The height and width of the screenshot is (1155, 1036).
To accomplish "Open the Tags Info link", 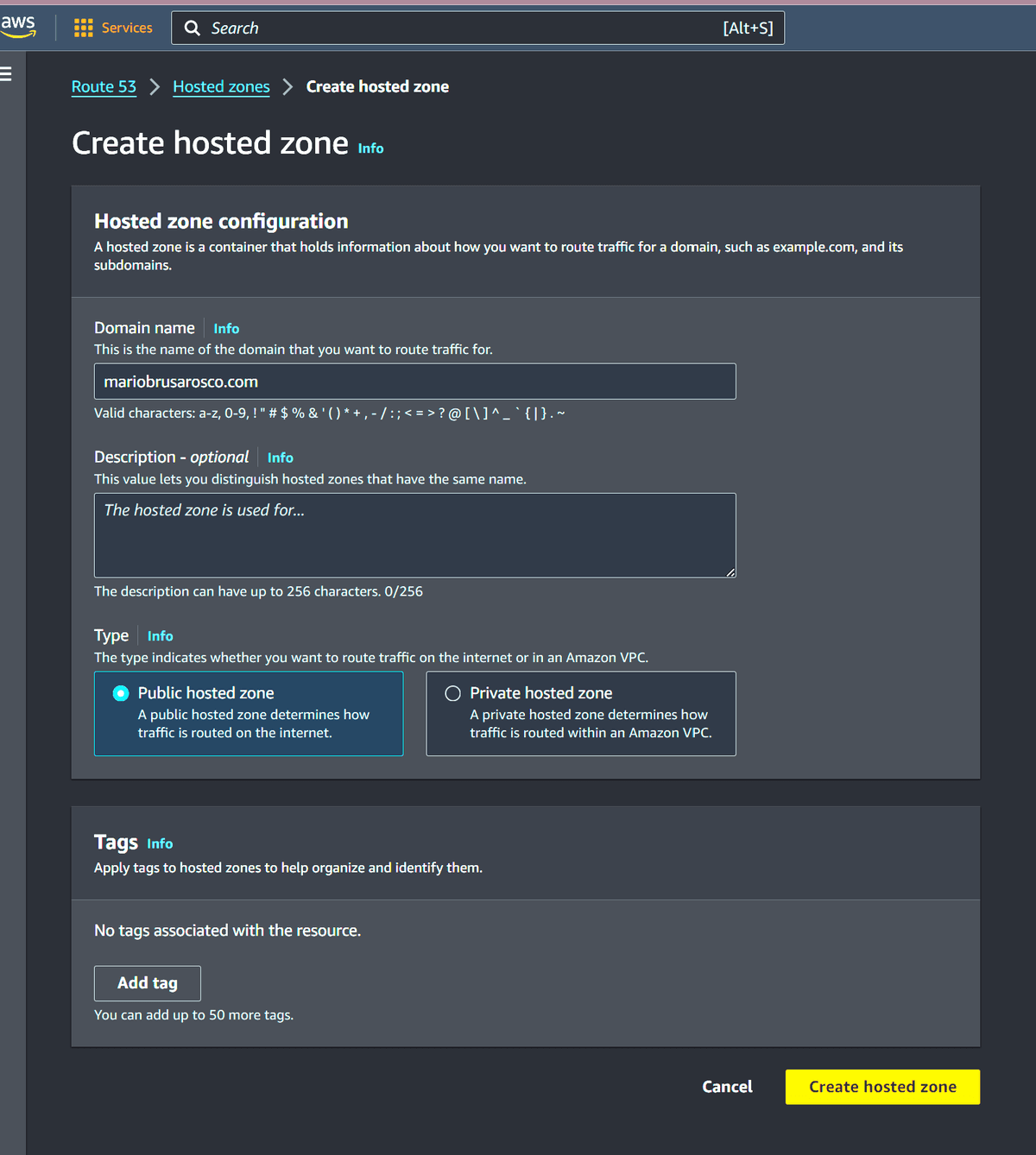I will click(160, 843).
